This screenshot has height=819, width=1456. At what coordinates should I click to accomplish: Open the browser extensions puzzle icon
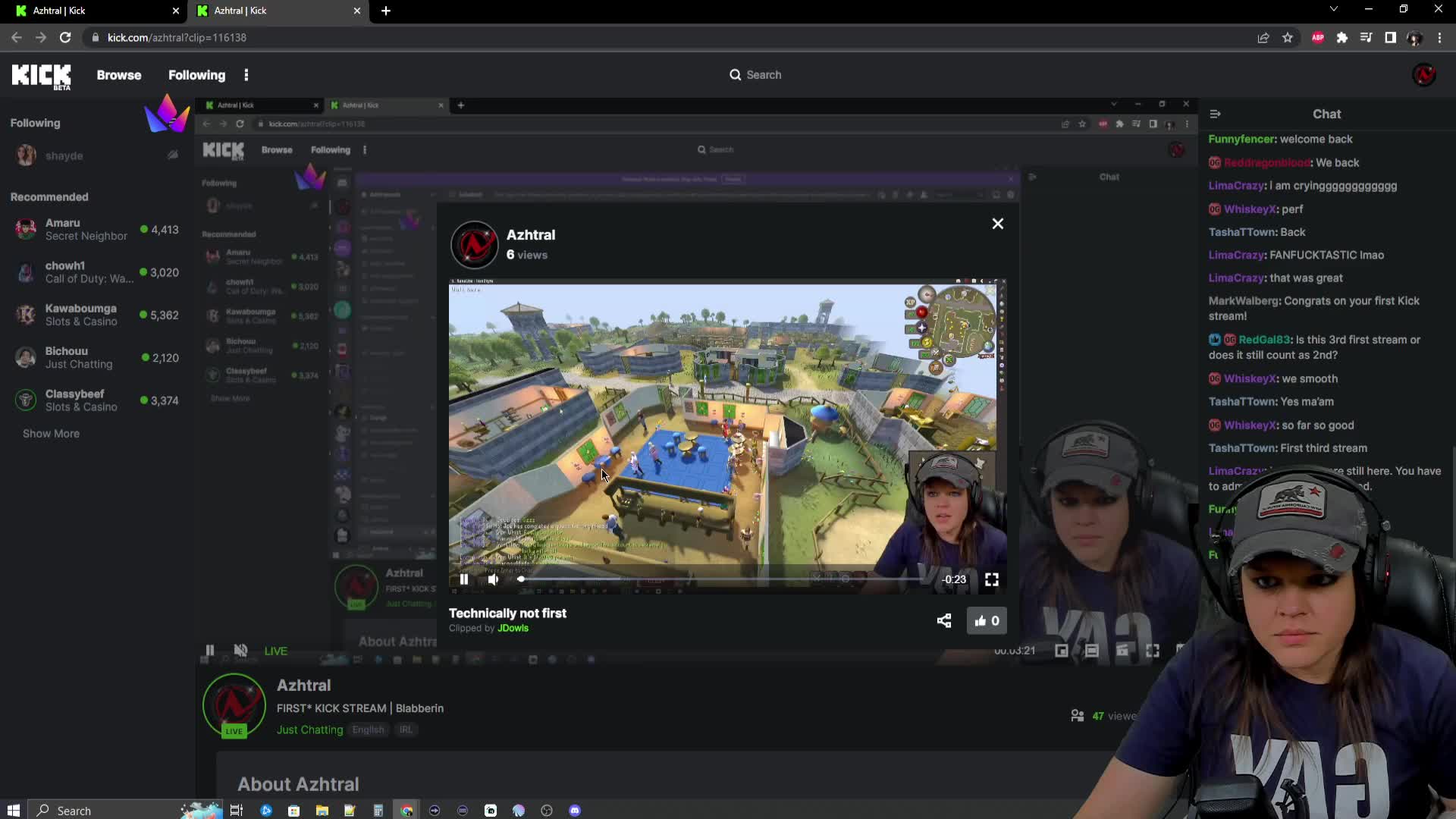pos(1341,37)
